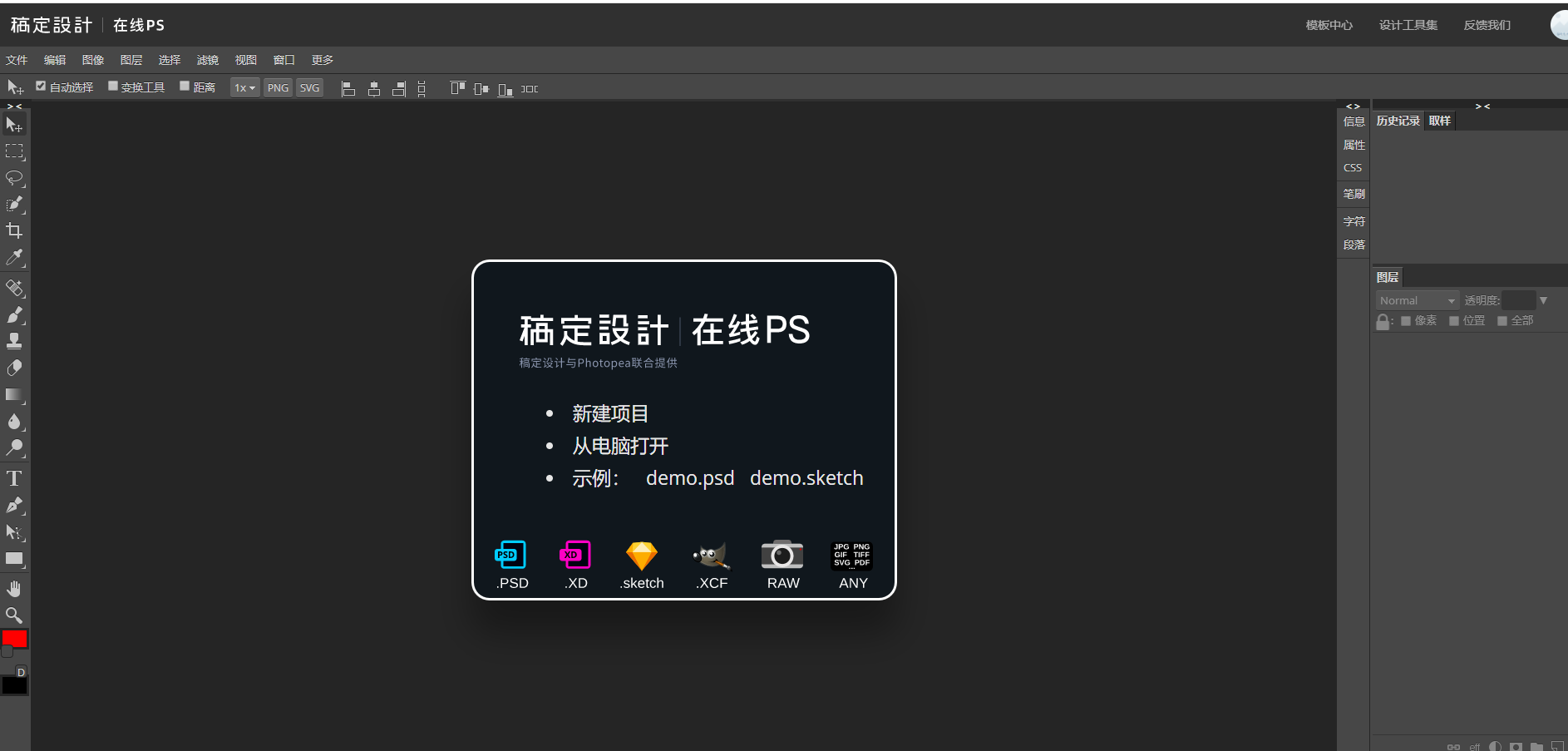Click the red foreground color swatch

pyautogui.click(x=14, y=638)
